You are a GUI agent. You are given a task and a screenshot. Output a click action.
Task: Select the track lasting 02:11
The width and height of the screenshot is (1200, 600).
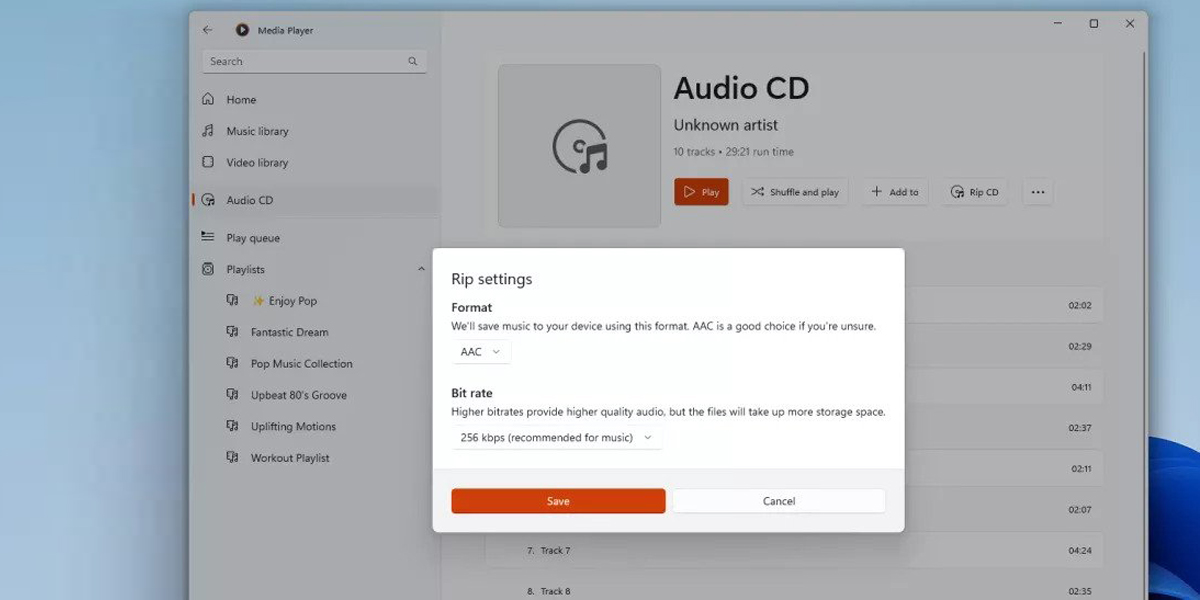[x=1003, y=468]
